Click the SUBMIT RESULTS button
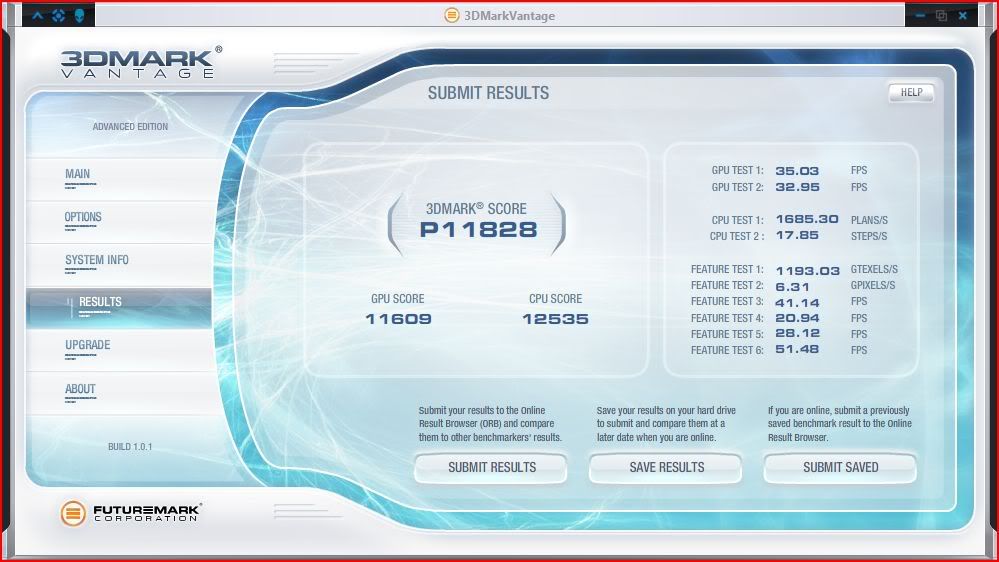Screen dimensions: 999x562 pyautogui.click(x=491, y=468)
